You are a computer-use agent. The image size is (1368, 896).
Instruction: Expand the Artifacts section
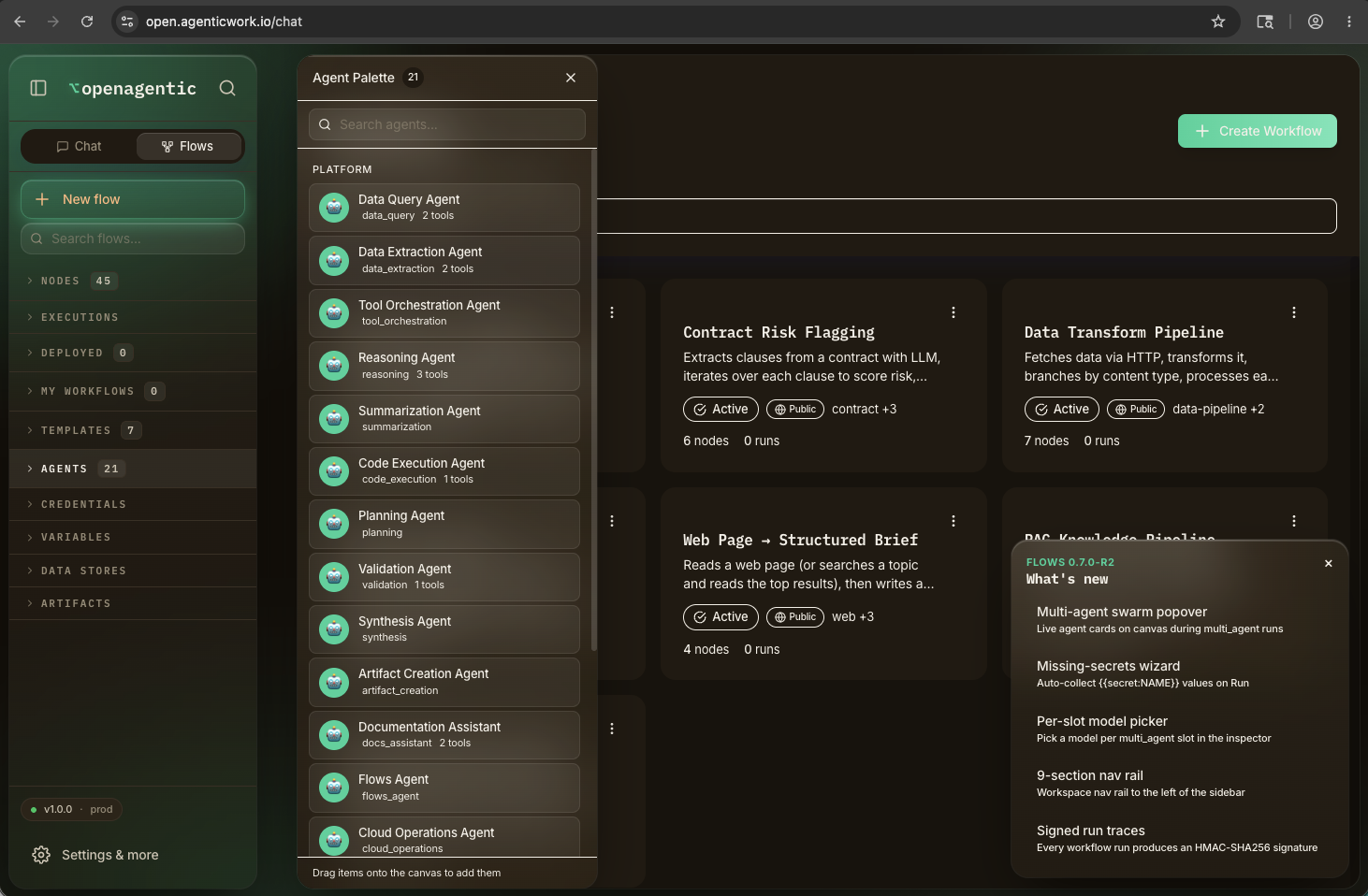point(133,603)
